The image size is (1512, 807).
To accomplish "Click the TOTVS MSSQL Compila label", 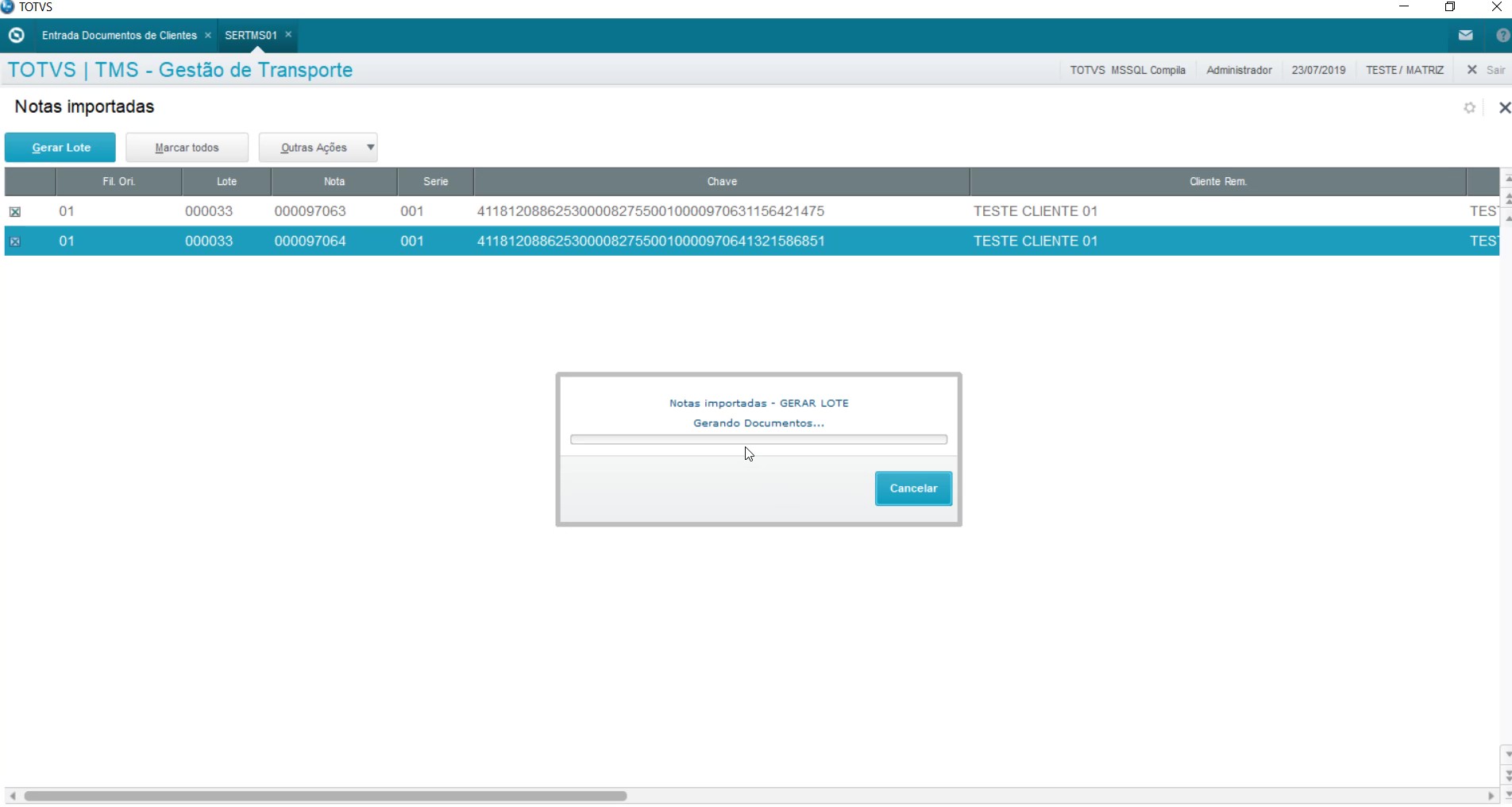I will [x=1128, y=70].
